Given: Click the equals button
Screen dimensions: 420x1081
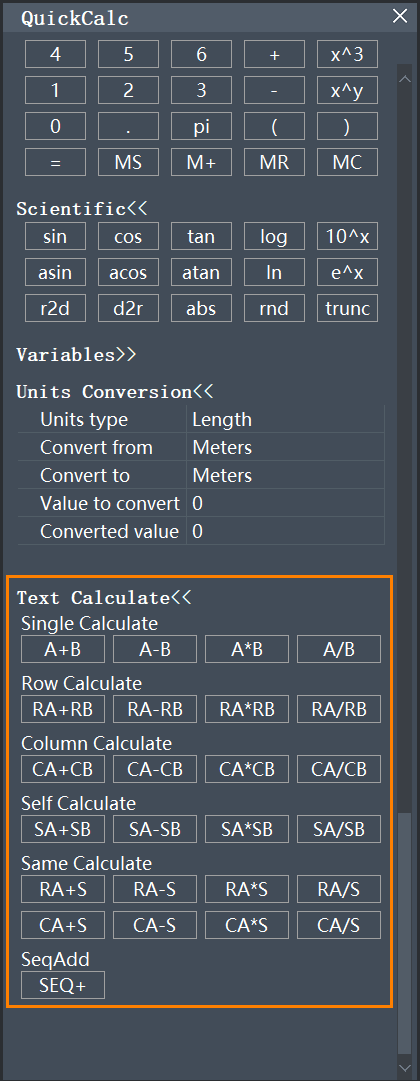Looking at the screenshot, I should tap(55, 162).
